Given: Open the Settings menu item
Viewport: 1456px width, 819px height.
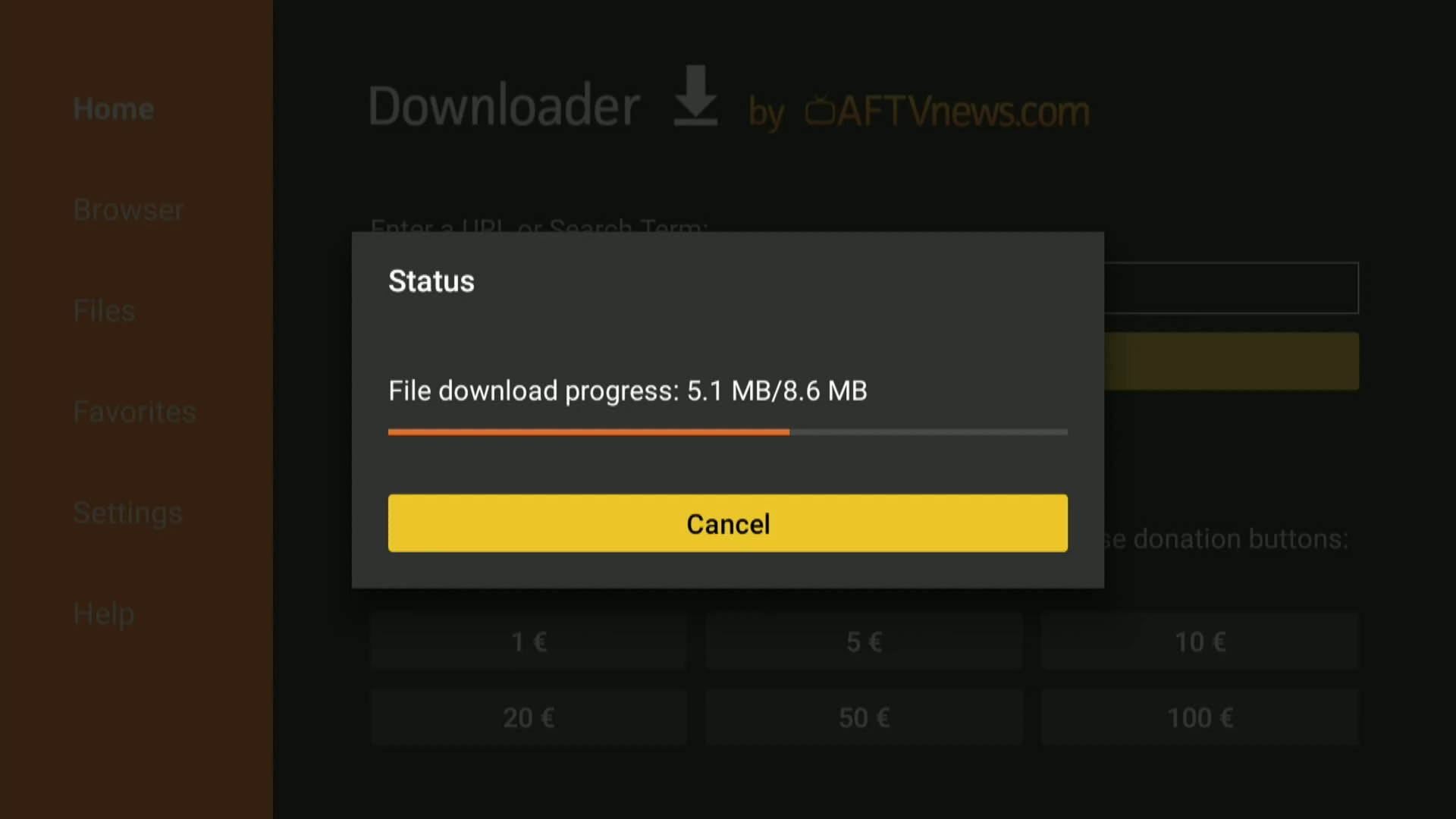Looking at the screenshot, I should point(127,513).
